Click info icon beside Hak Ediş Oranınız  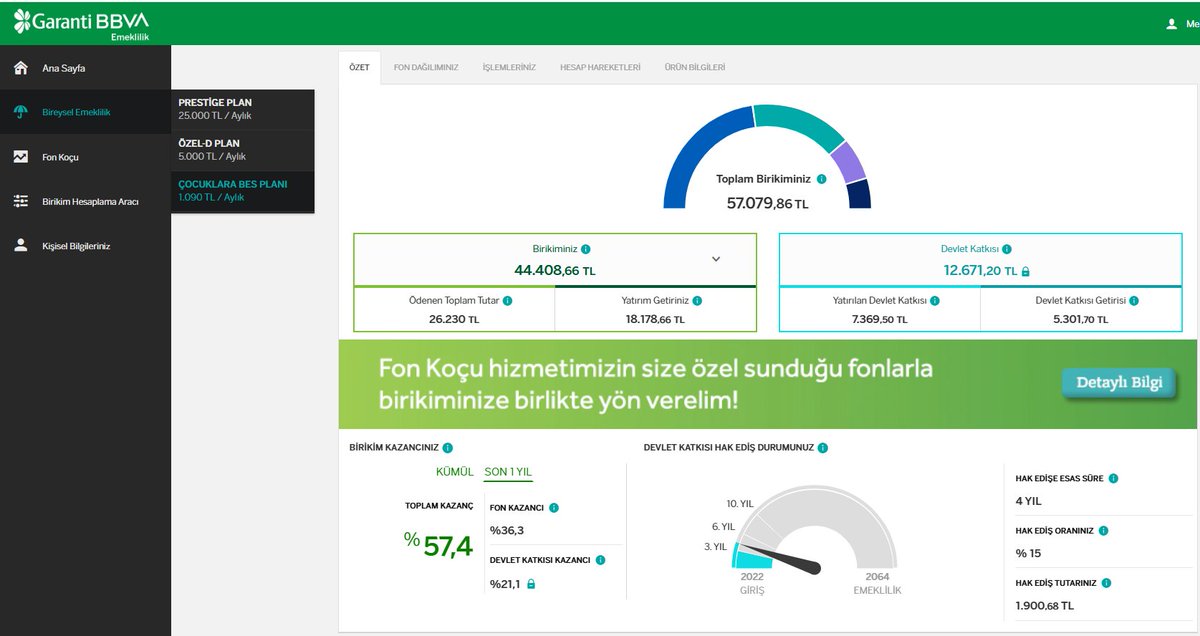click(x=1103, y=530)
